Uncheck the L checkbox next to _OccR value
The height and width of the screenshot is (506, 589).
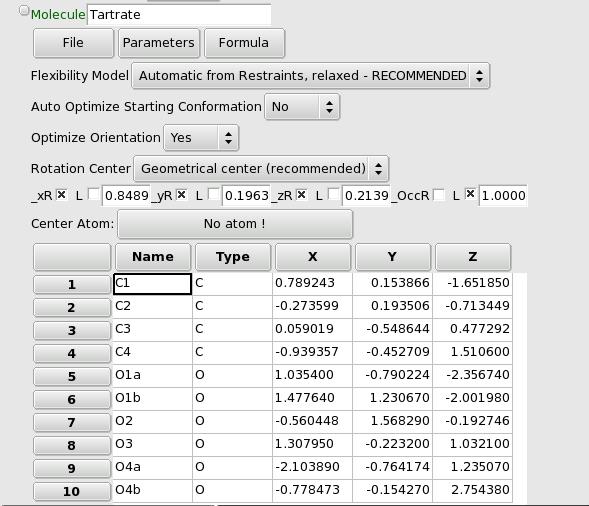coord(470,194)
